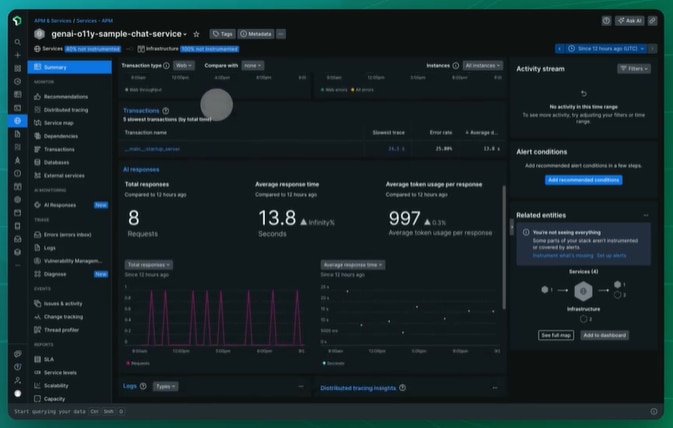Screen dimensions: 673x428
Task: Open the user avatar at the rail bottom
Action: pos(18,393)
